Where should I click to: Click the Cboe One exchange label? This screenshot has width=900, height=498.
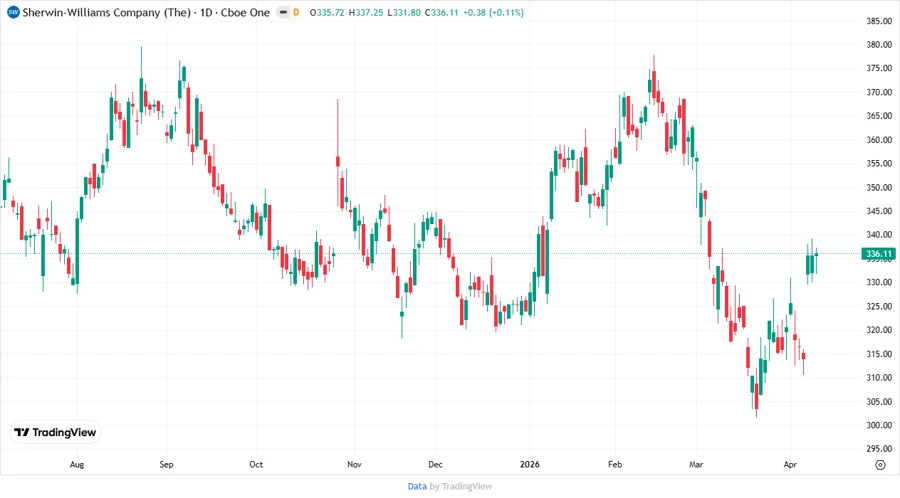(245, 12)
